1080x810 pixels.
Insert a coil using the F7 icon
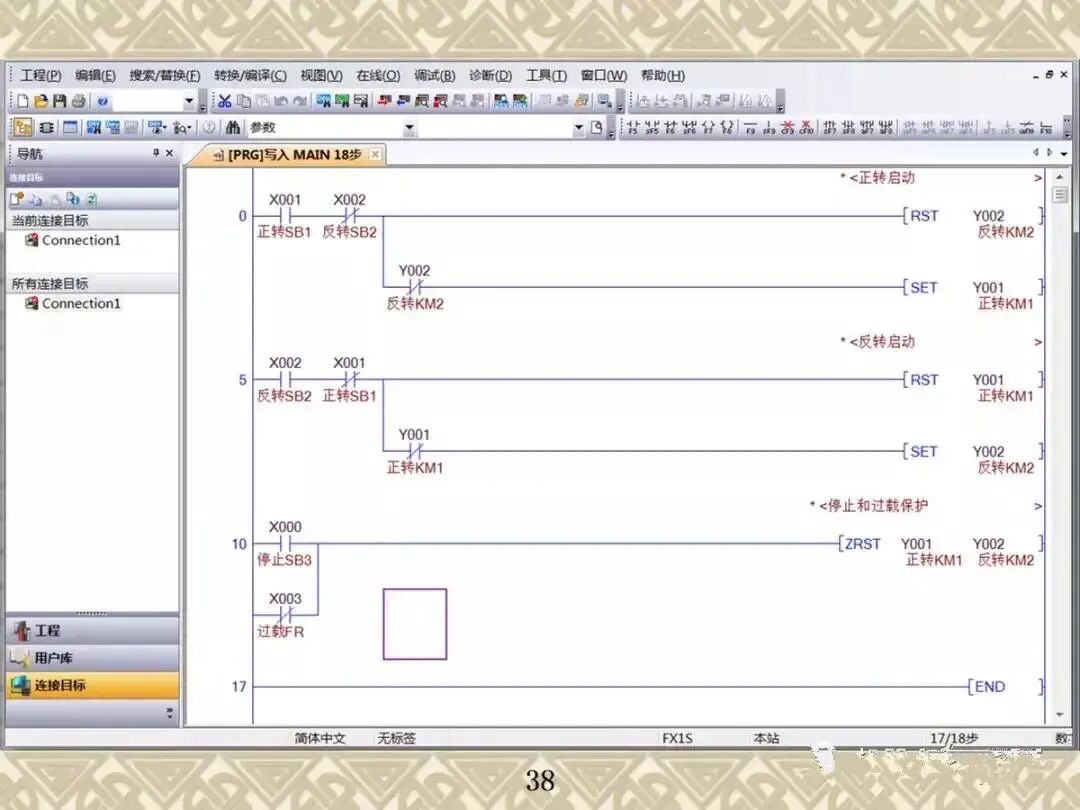(709, 127)
